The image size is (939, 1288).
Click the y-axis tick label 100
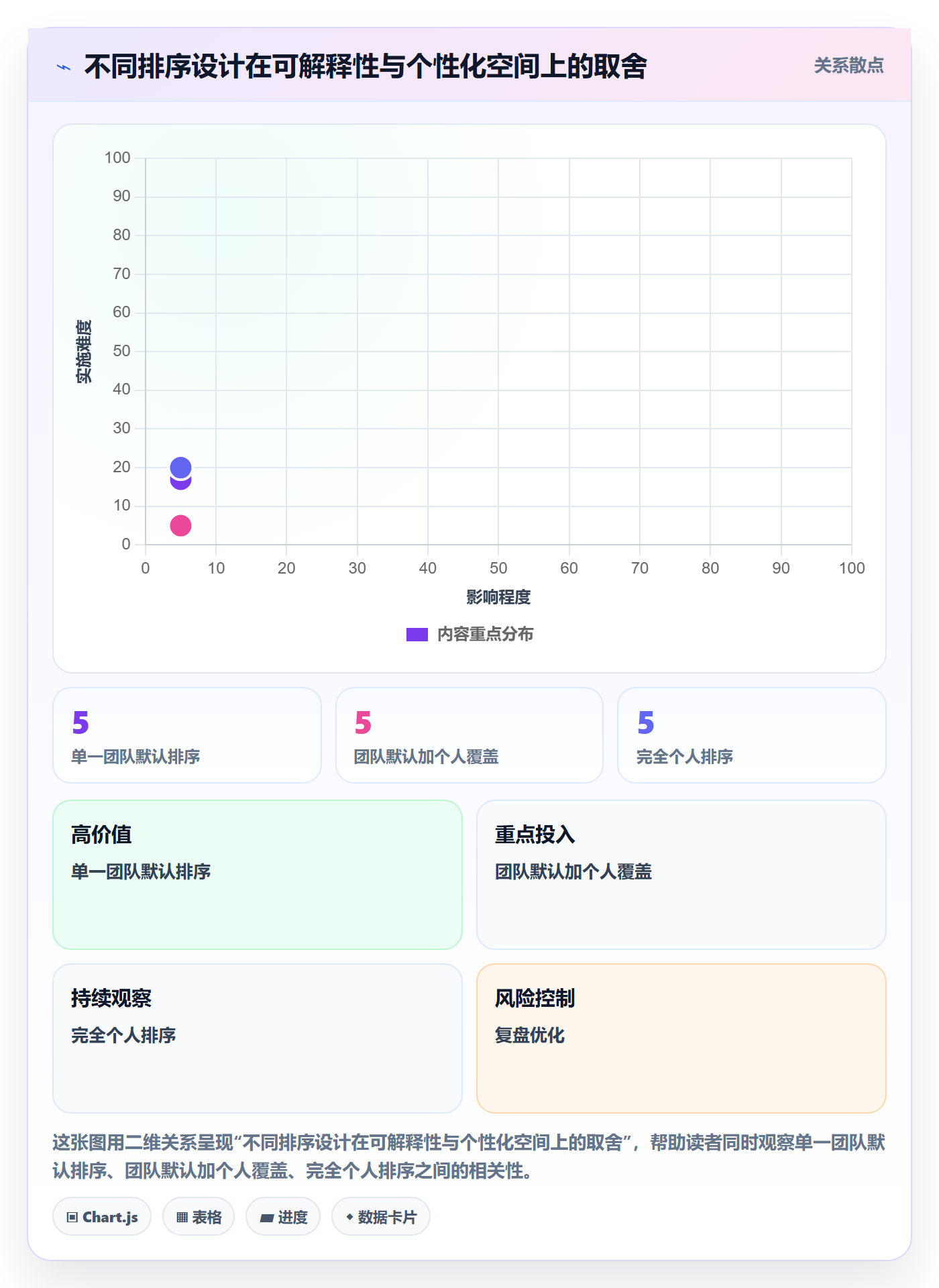(x=117, y=158)
